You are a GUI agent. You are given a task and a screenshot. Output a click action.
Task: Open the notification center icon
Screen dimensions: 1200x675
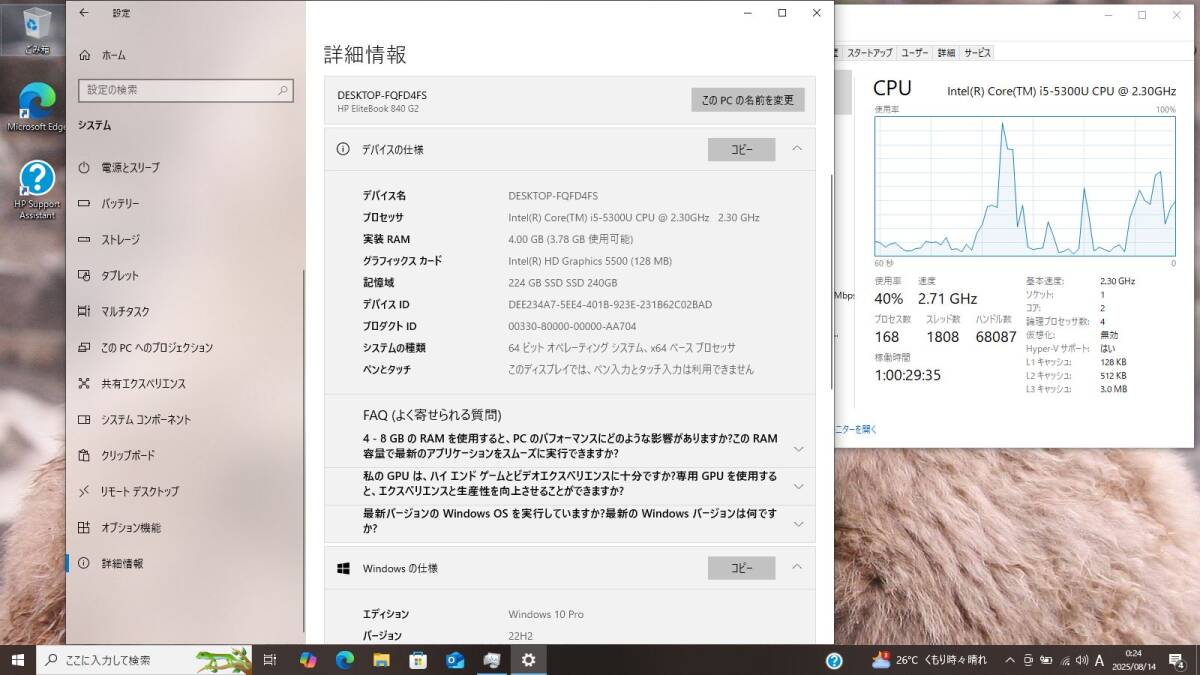(x=1176, y=660)
